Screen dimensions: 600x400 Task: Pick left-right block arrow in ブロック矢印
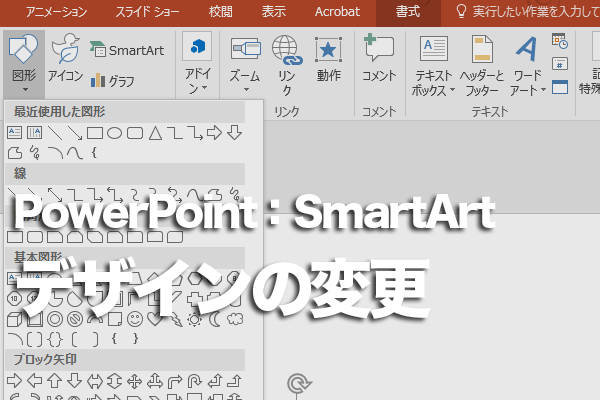[x=95, y=381]
